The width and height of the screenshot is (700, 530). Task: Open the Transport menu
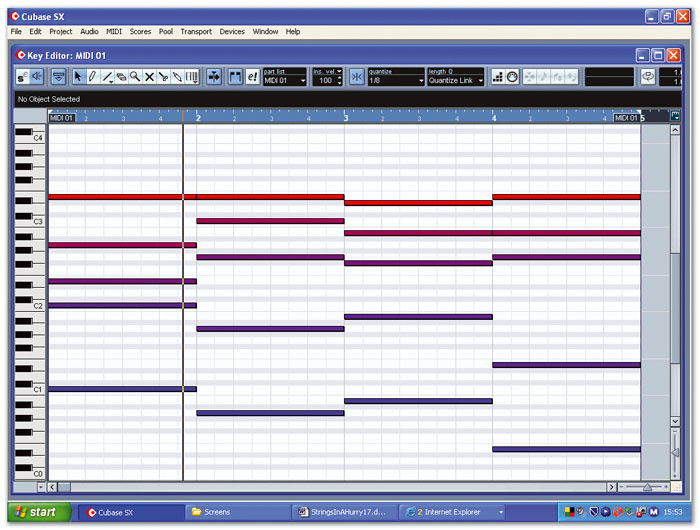[x=196, y=32]
